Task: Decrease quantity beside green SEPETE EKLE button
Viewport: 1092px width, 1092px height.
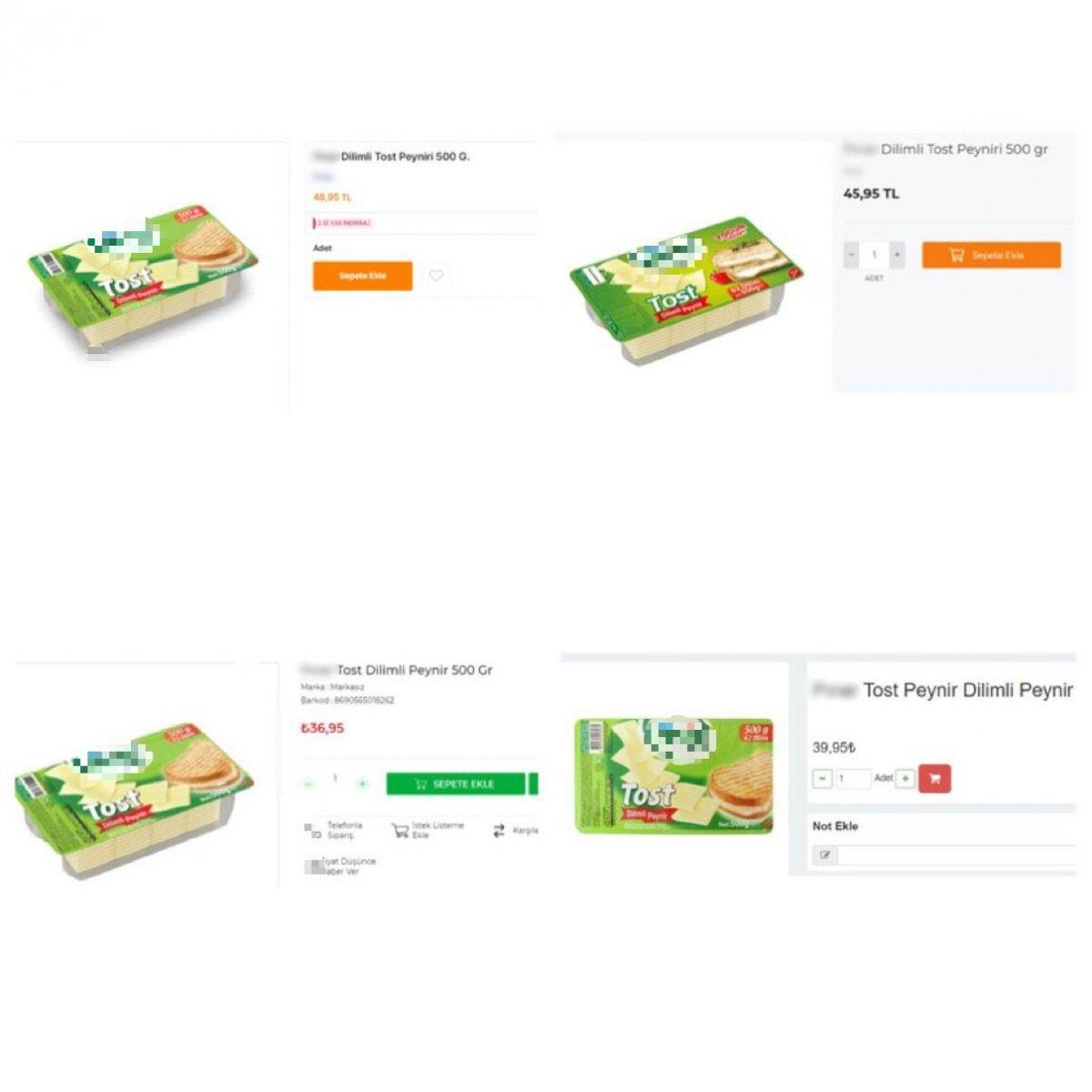Action: coord(308,784)
